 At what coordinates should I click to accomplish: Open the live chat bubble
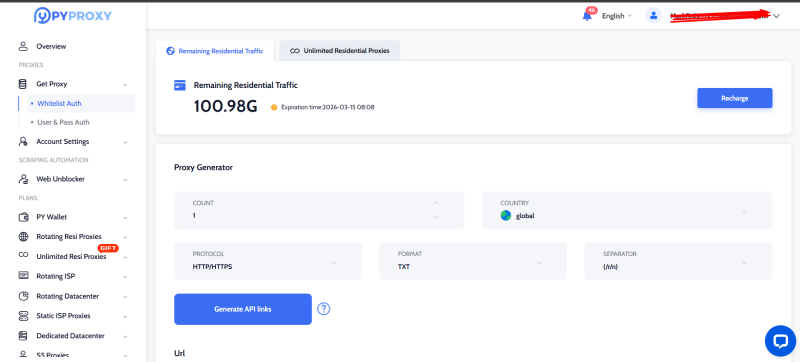point(780,341)
